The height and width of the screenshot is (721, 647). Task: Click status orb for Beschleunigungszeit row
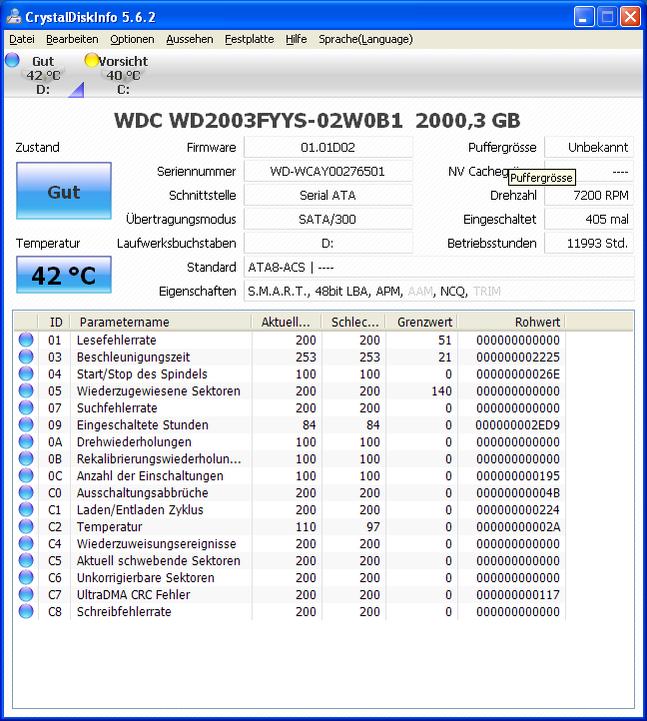(26, 357)
